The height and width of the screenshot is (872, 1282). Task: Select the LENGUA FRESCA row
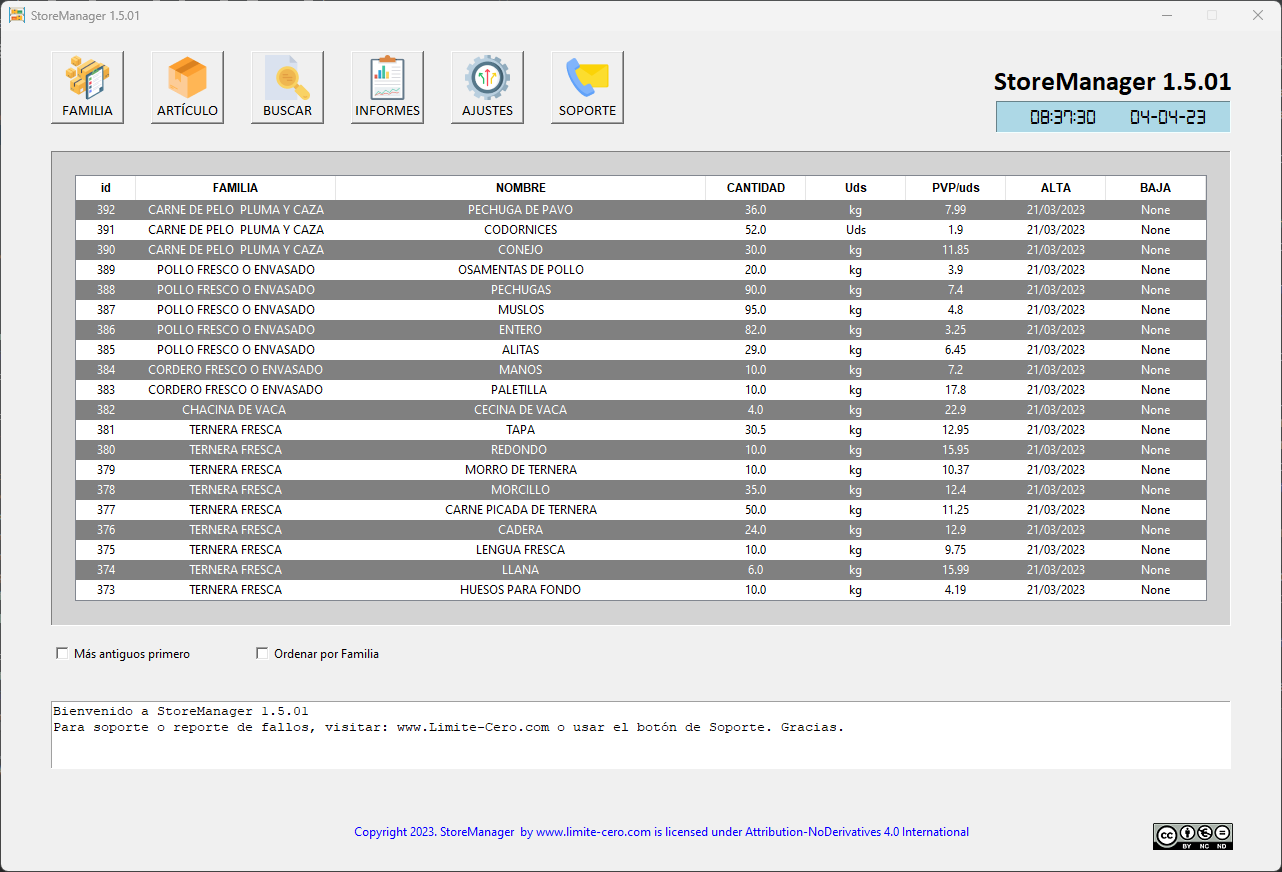pos(641,550)
